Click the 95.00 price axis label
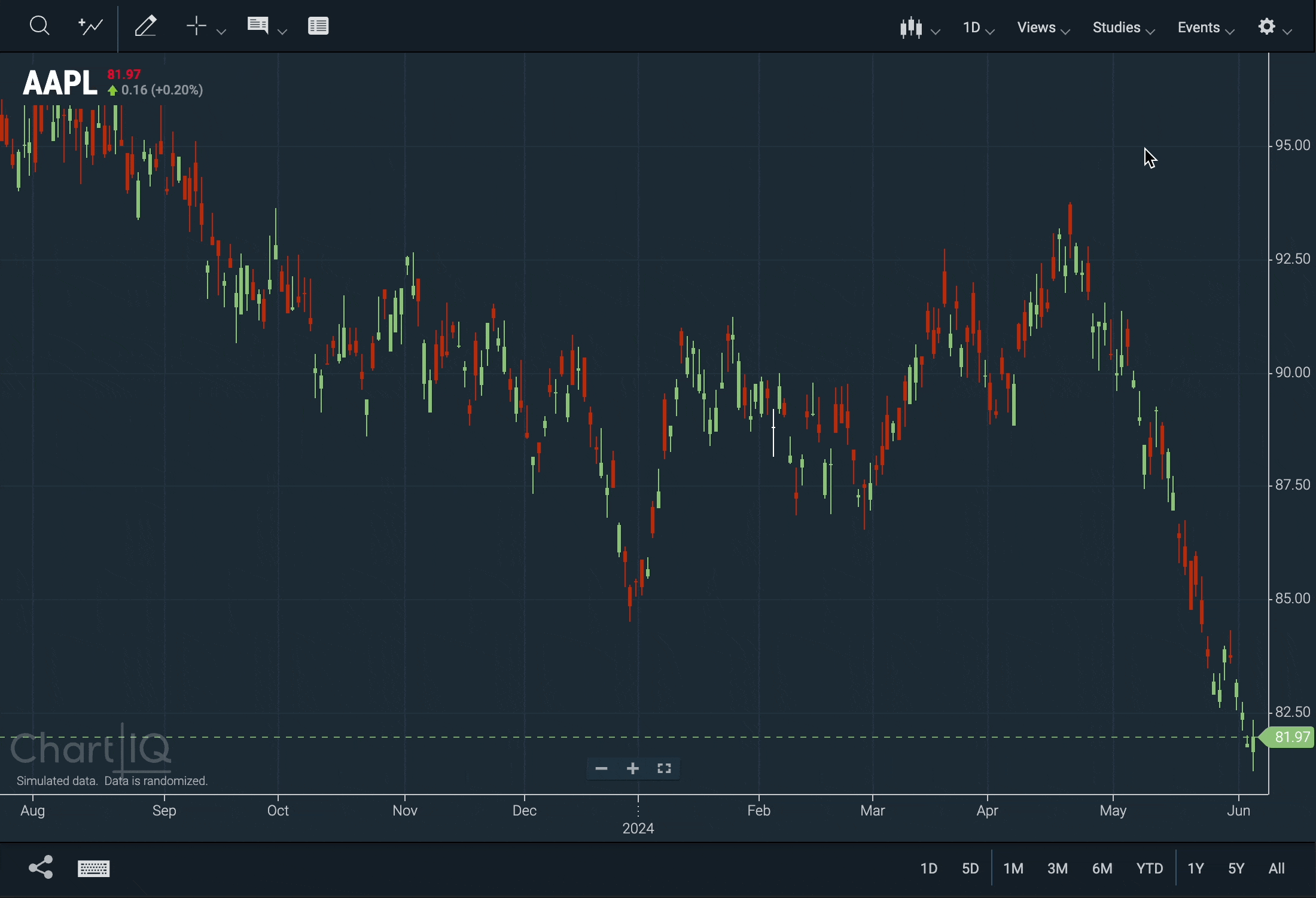1316x898 pixels. tap(1293, 145)
